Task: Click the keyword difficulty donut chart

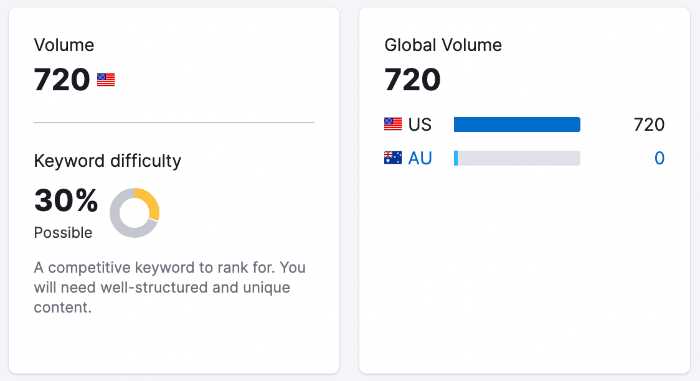Action: tap(134, 213)
